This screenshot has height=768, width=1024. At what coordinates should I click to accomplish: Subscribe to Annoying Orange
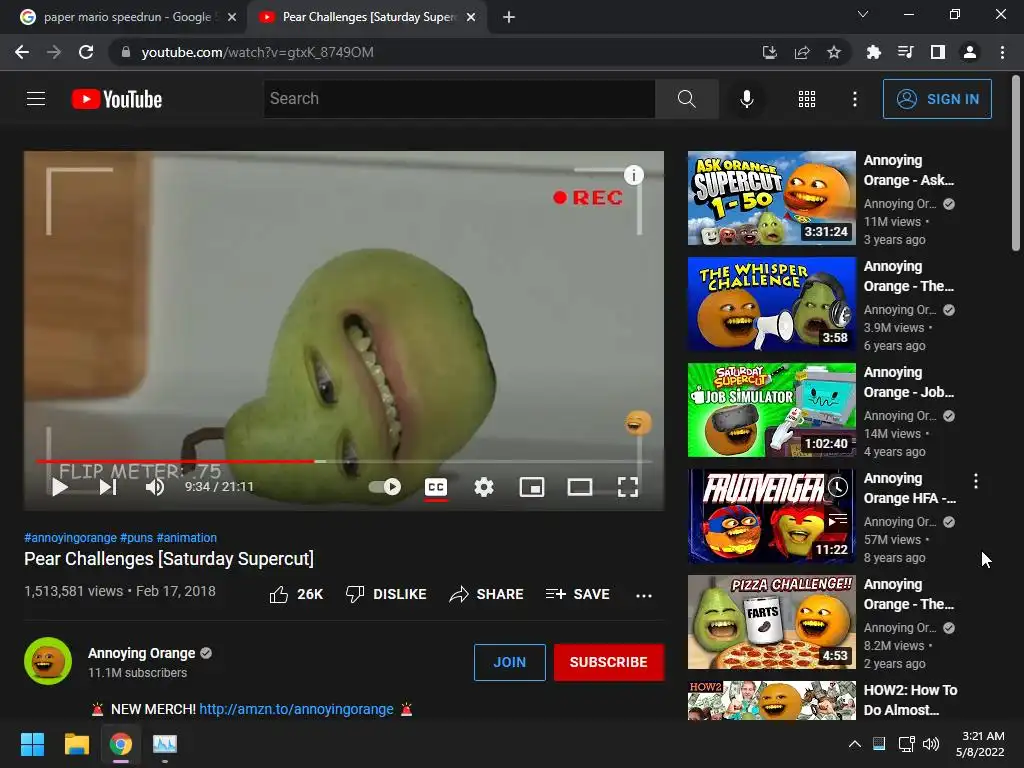coord(609,662)
